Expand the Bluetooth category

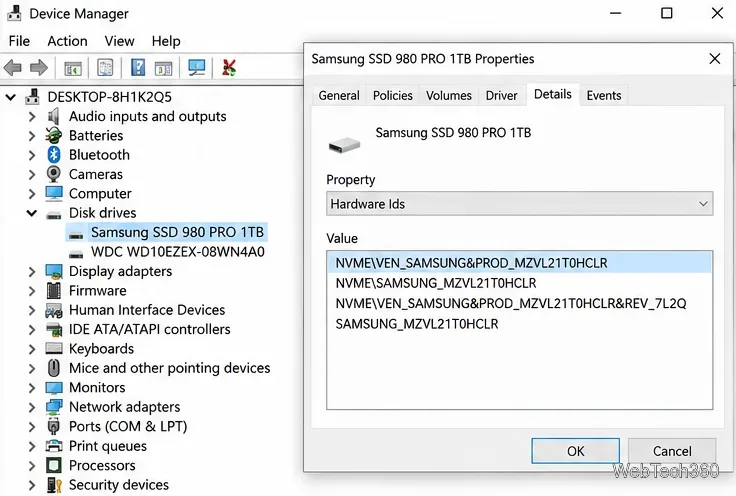tap(31, 155)
